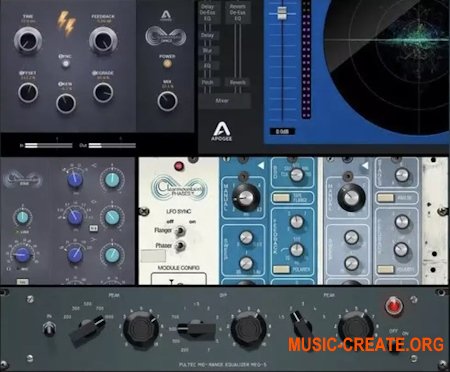Toggle the Polarity button on grey module
Screen dimensions: 450x372
click(386, 269)
